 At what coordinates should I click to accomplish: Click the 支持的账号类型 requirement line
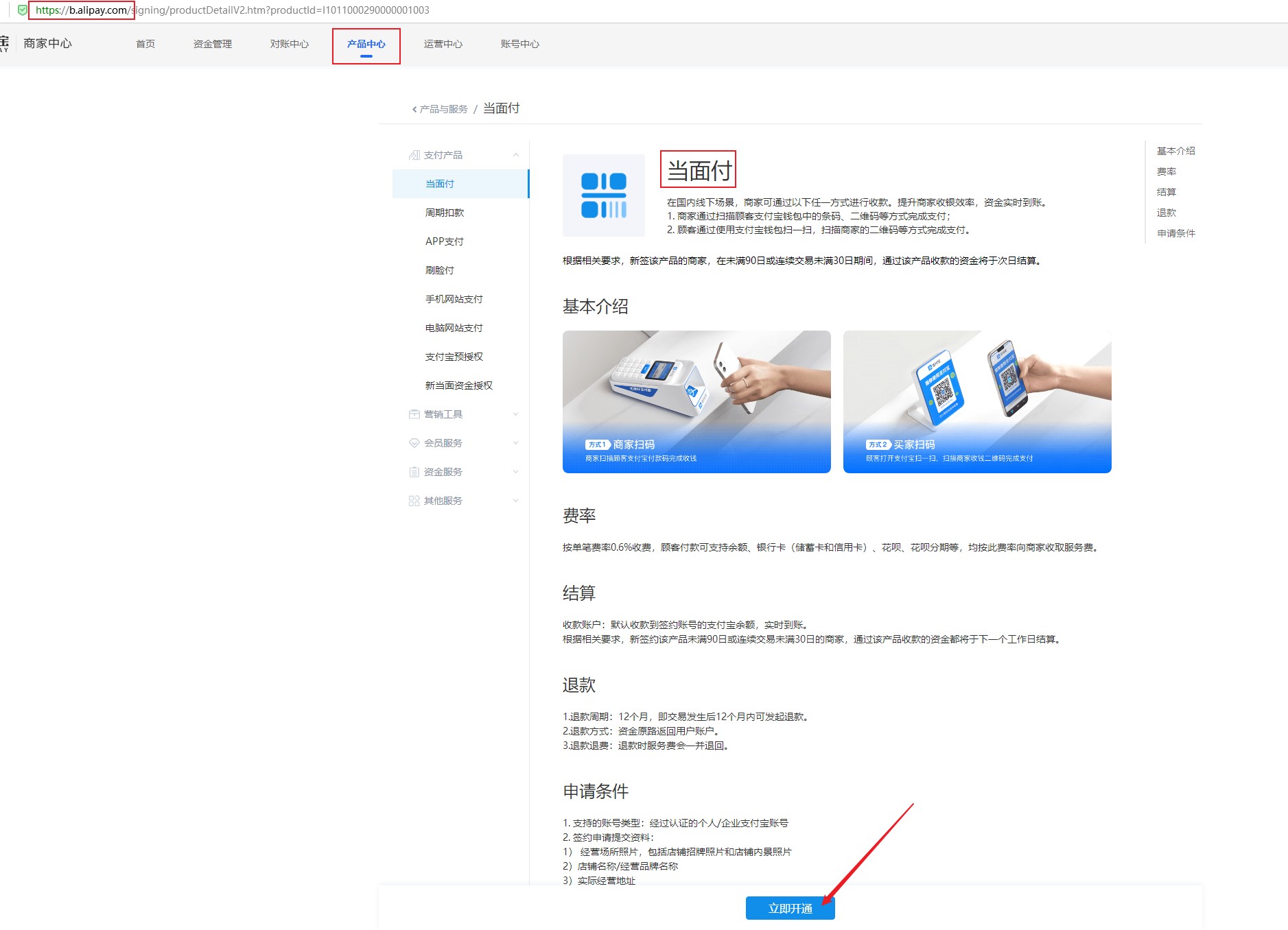[675, 823]
